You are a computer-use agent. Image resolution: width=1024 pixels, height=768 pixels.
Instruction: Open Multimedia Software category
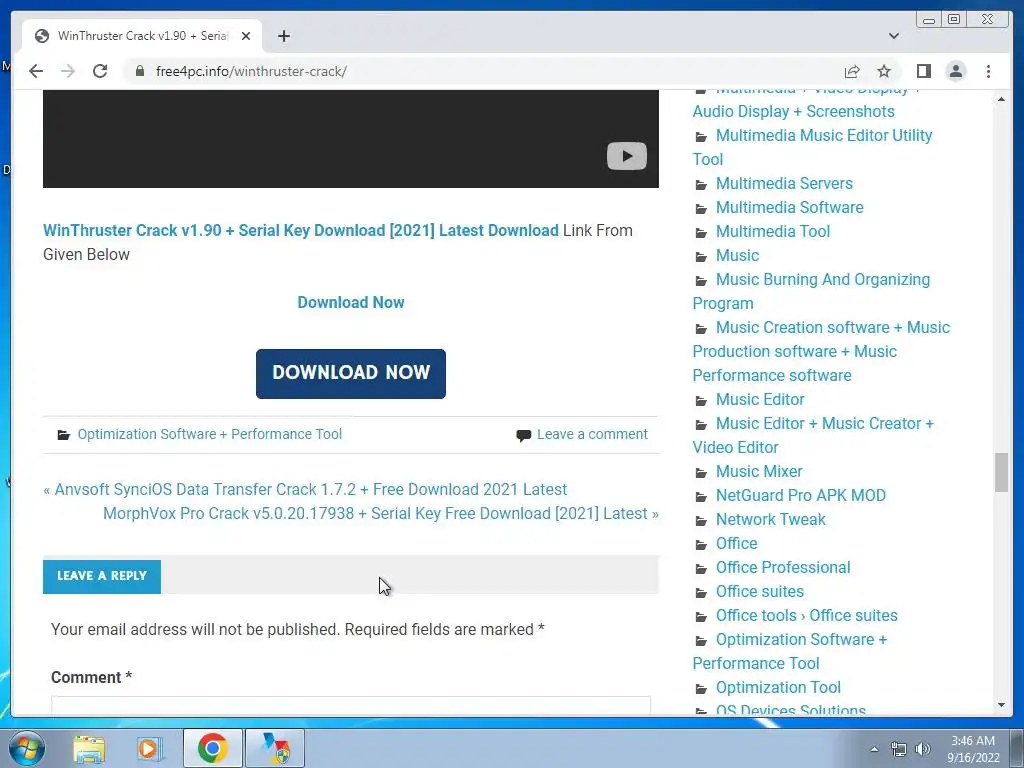coord(790,208)
